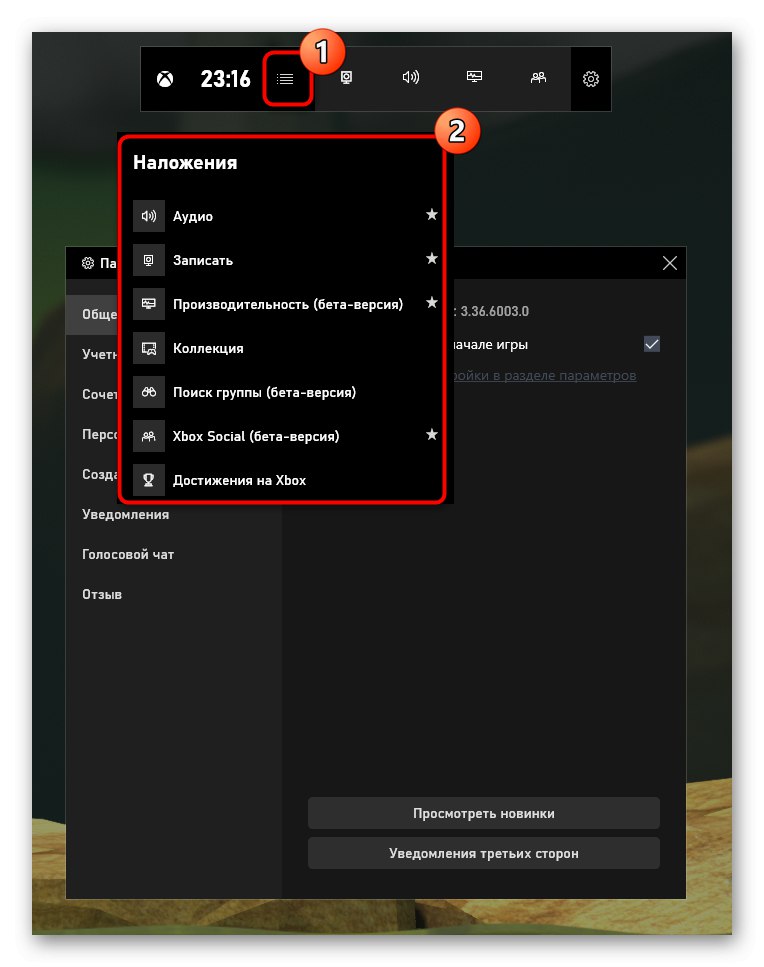Screen dimensions: 764x967
Task: Click the Xbox logo in the Game Bar
Action: pos(165,79)
